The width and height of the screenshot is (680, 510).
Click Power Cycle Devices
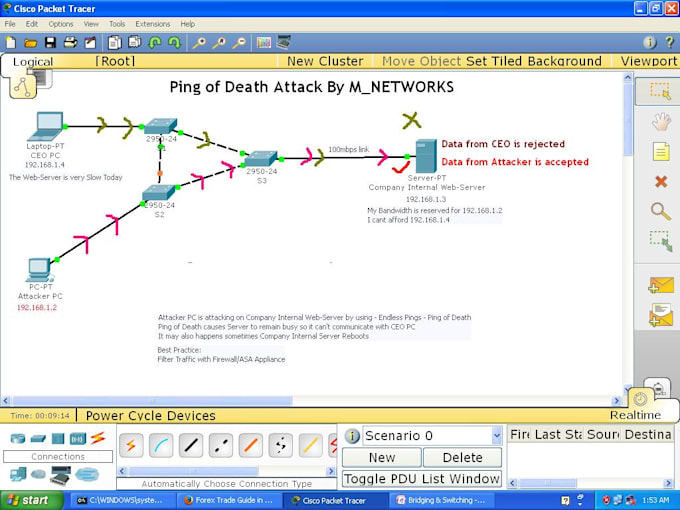[150, 415]
